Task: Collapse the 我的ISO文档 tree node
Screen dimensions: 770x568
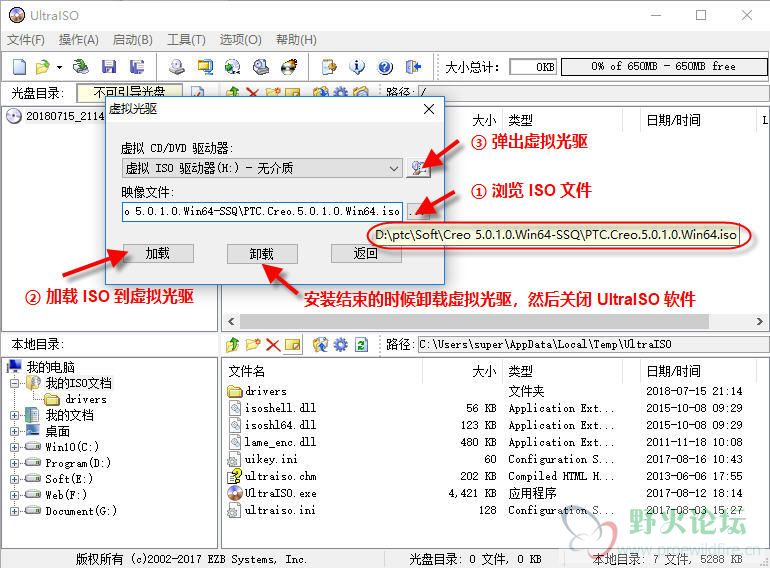Action: (x=15, y=383)
